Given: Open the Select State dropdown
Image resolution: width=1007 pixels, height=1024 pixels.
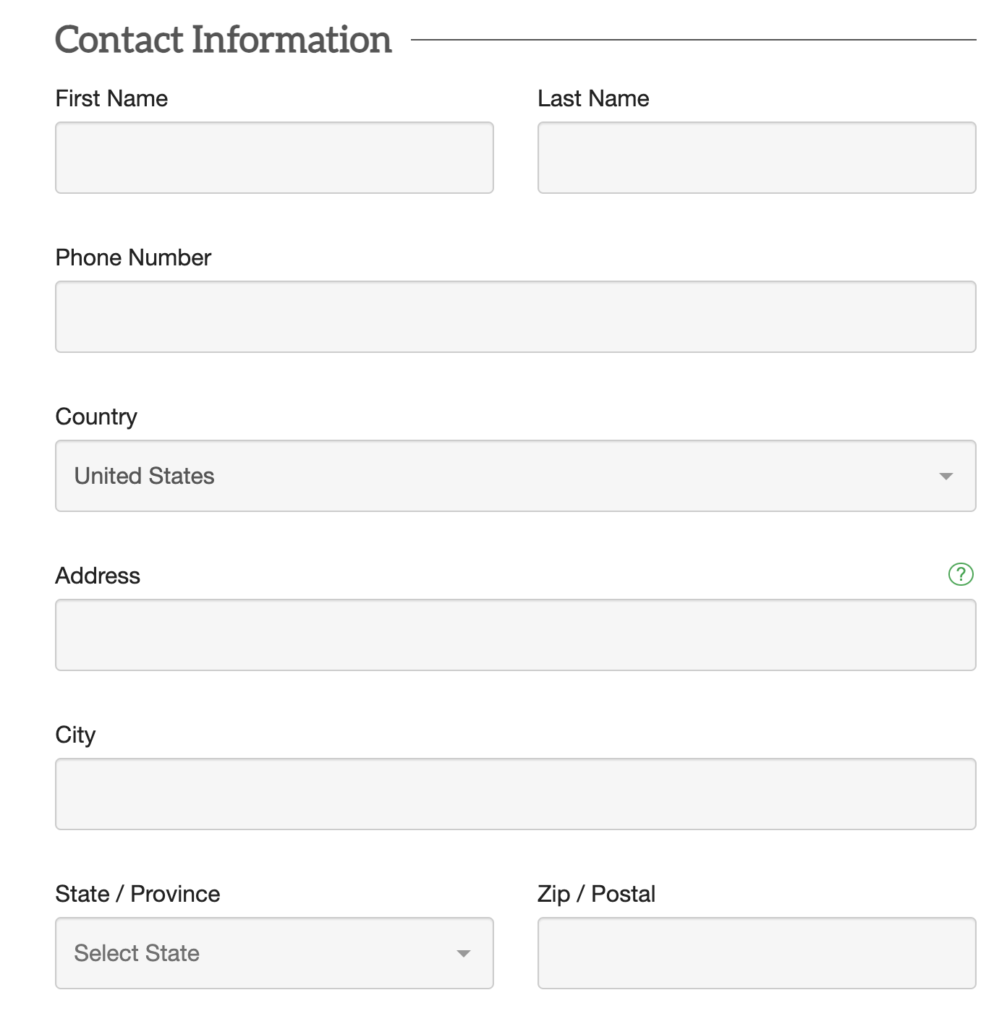Looking at the screenshot, I should pos(260,953).
